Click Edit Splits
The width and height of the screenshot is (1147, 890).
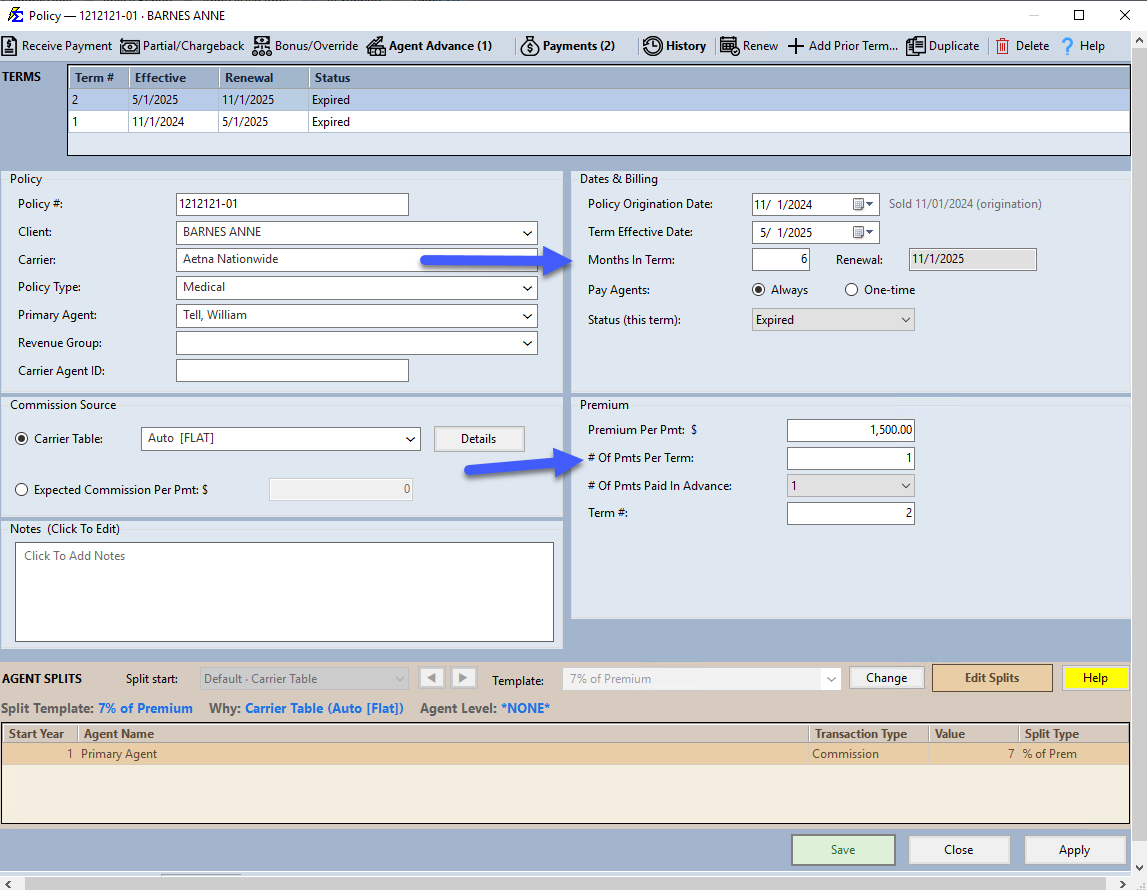coord(992,678)
